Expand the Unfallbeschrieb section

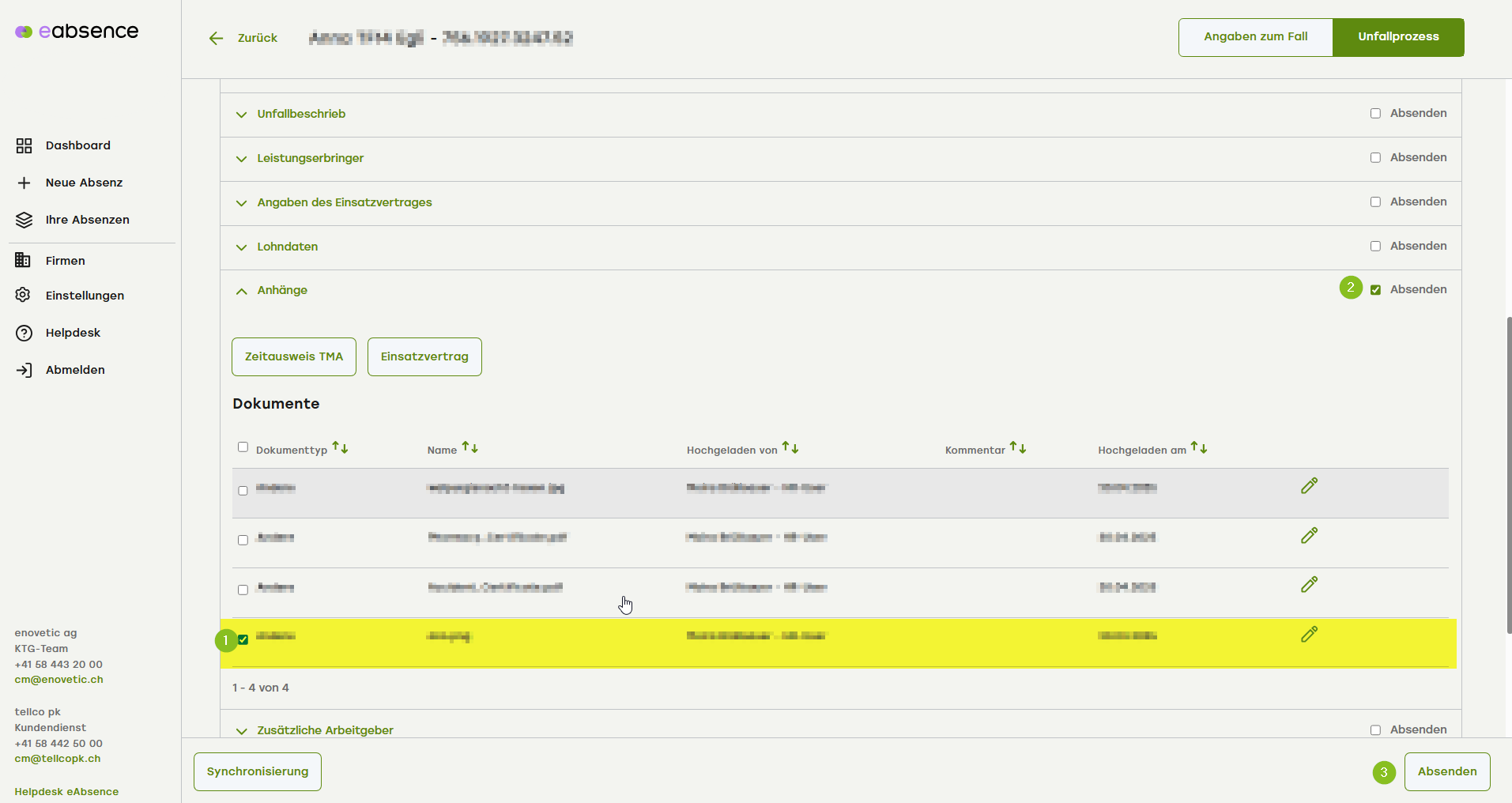301,114
